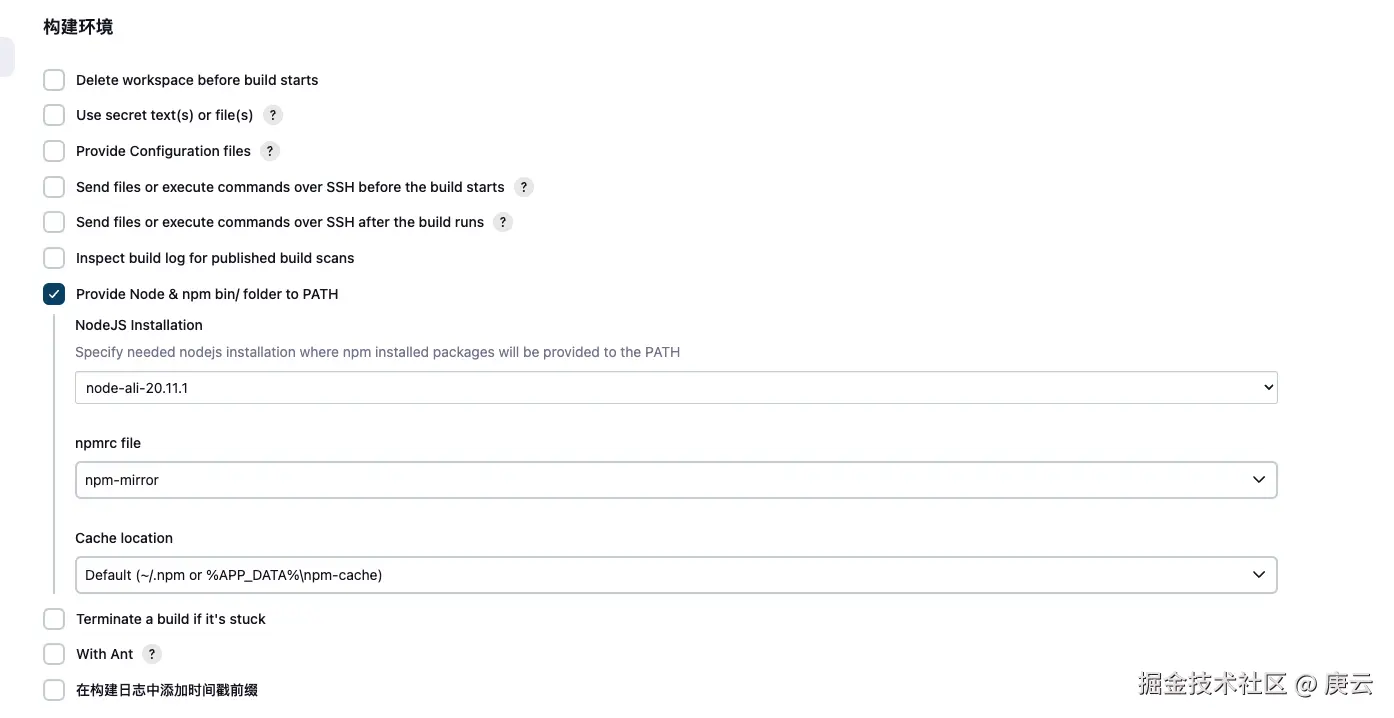Enable 在构建日志中添加时间戳前缀 checkbox

point(54,690)
